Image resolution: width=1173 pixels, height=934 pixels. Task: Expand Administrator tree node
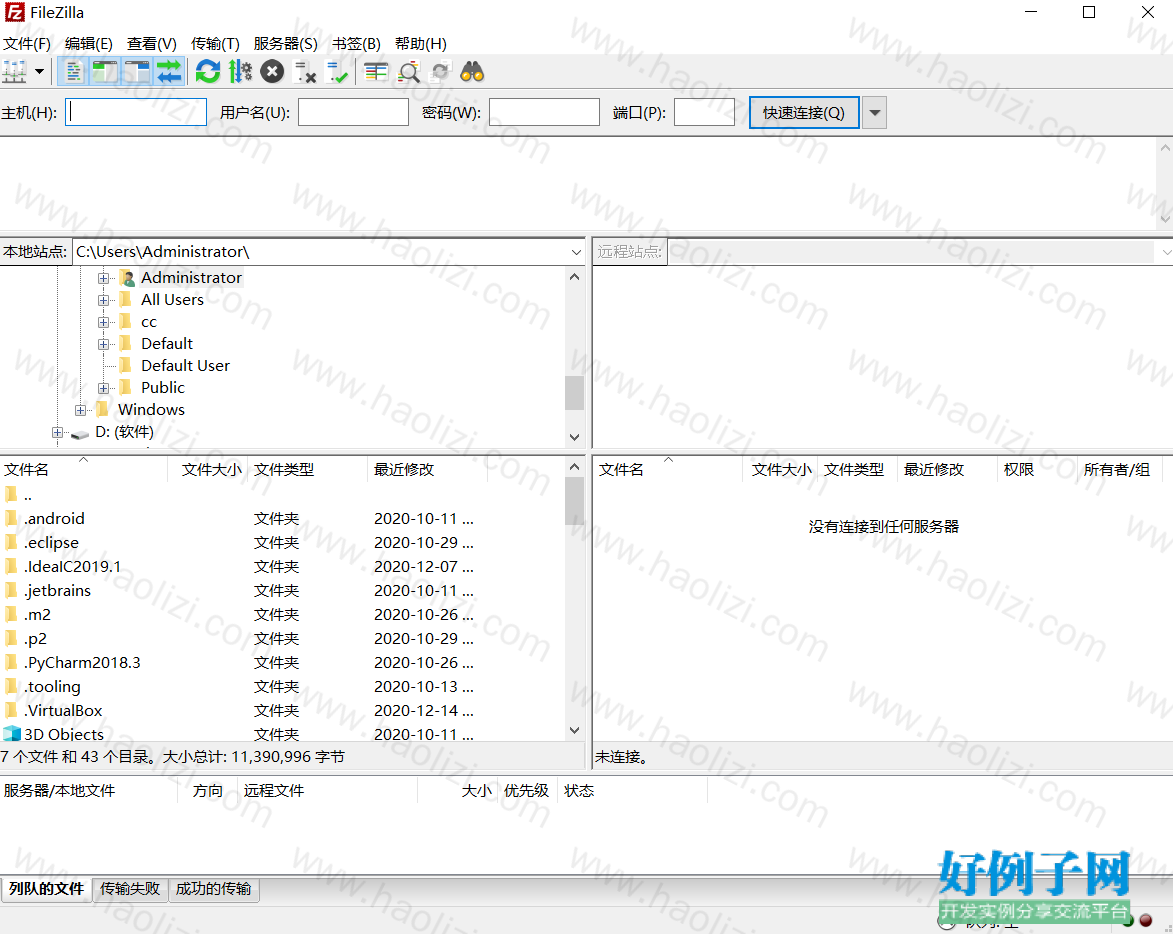pyautogui.click(x=103, y=278)
